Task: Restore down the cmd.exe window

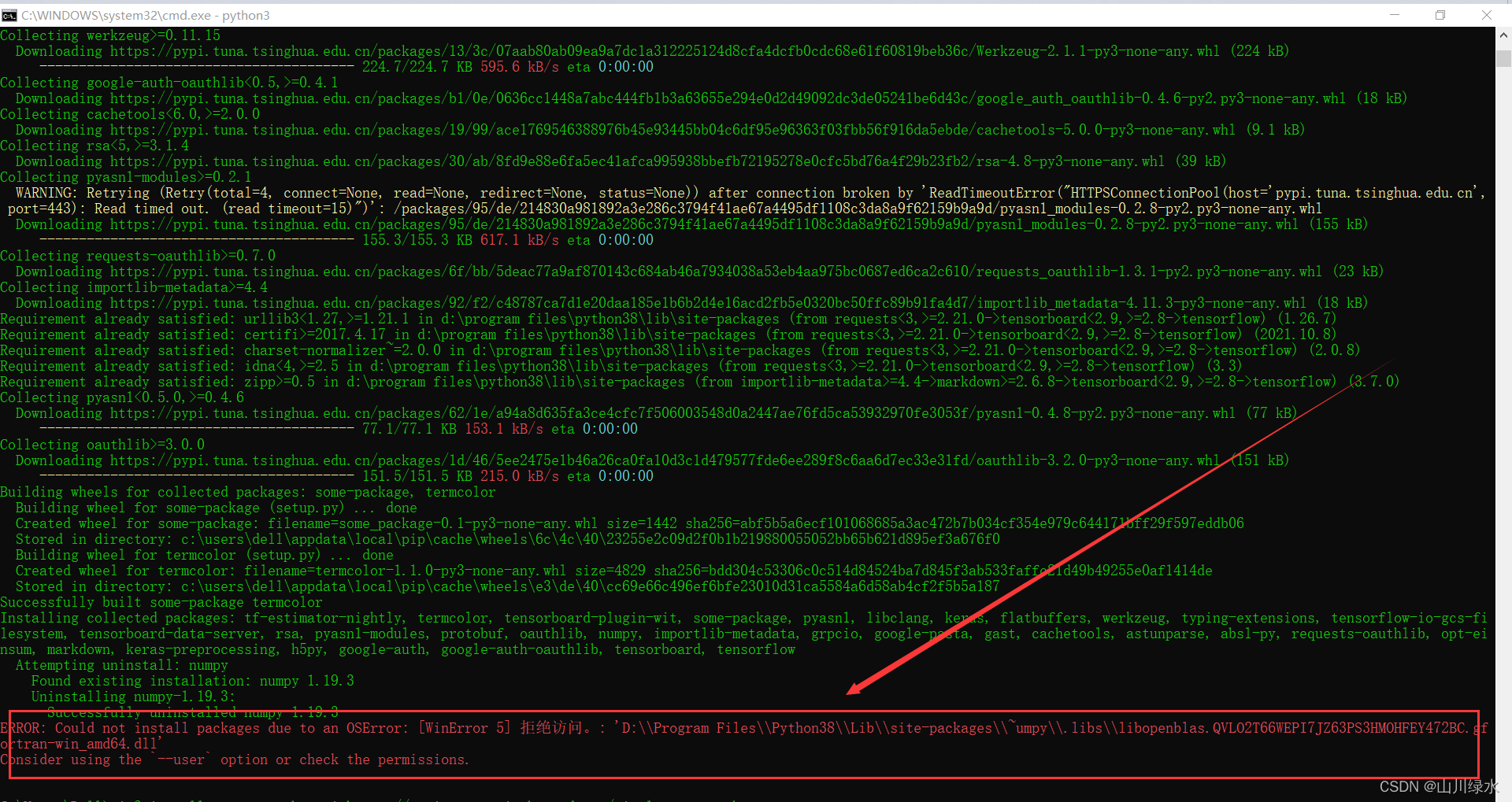Action: click(1440, 15)
